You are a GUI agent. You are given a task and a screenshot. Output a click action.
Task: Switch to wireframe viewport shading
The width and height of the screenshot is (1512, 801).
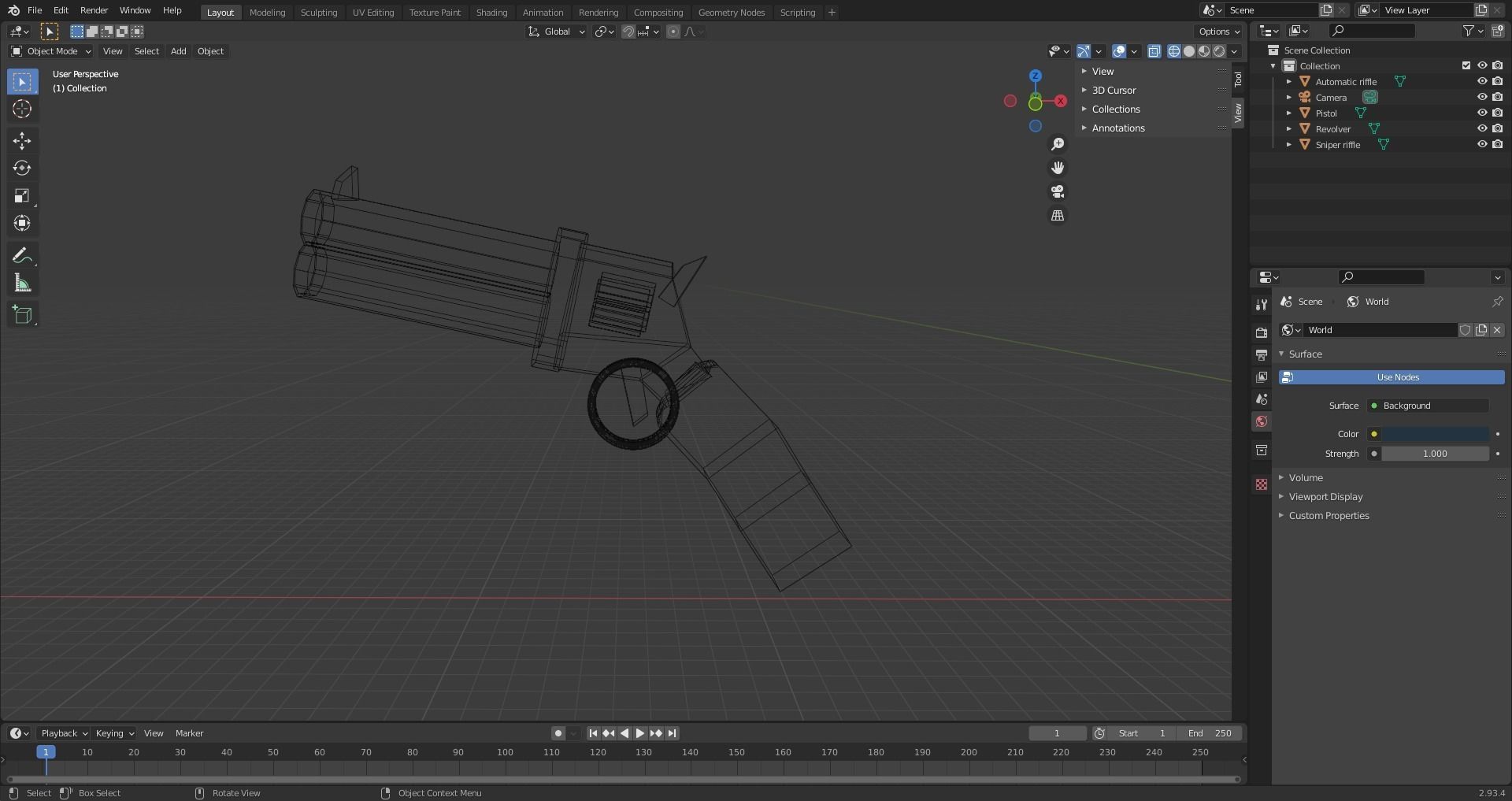point(1174,51)
